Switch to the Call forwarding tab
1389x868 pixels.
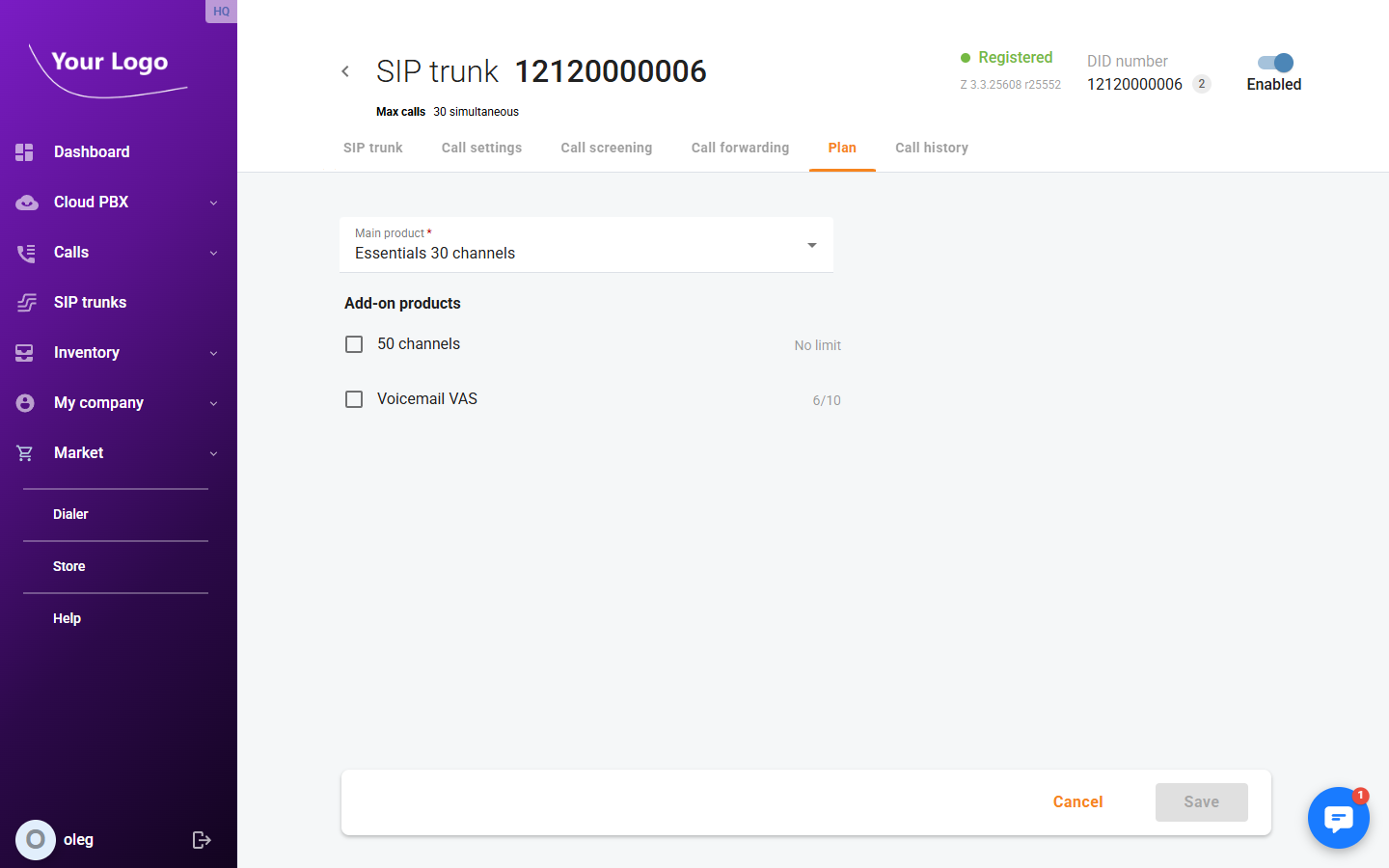740,148
